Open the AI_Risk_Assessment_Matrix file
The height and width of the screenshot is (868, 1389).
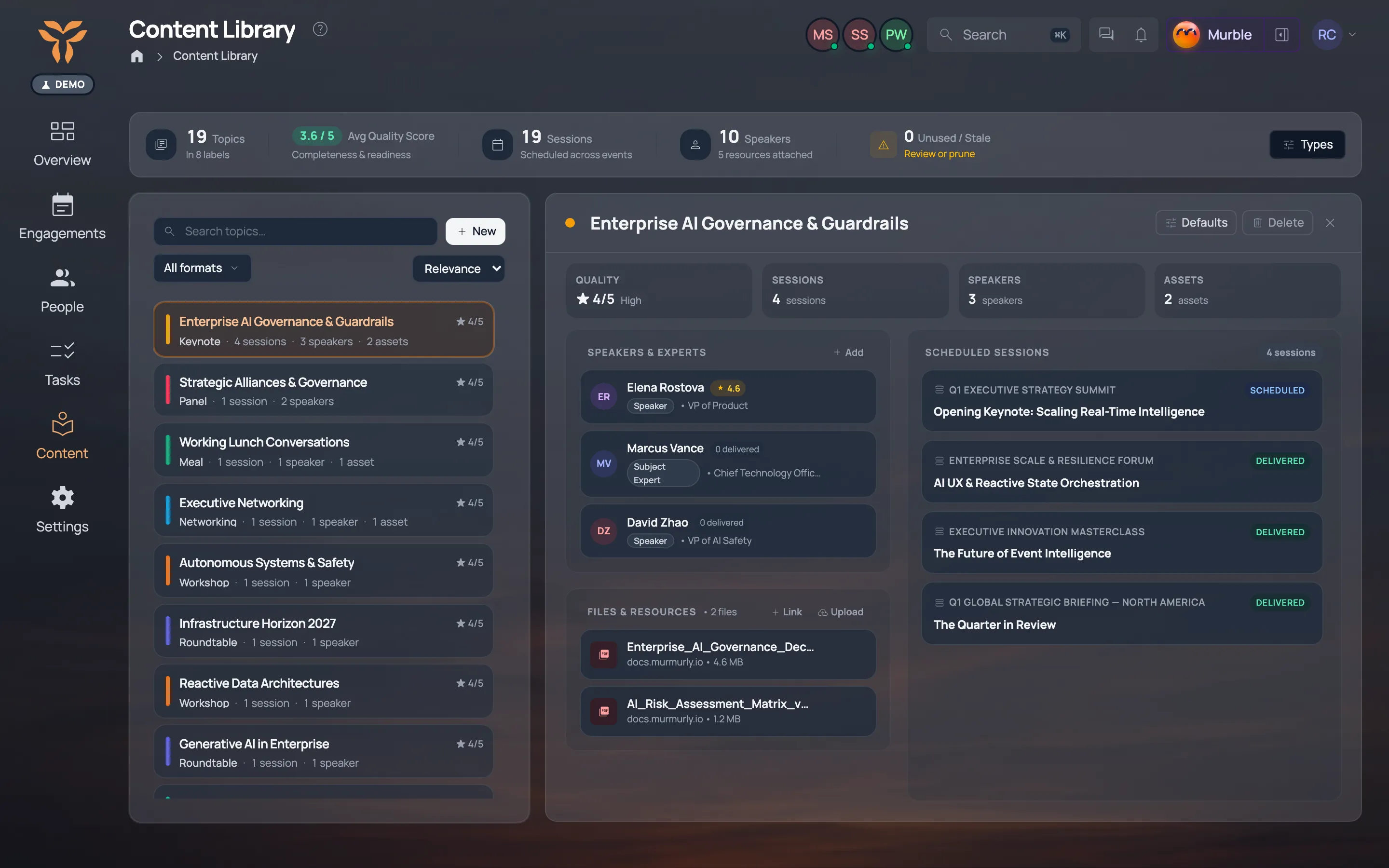(x=728, y=711)
